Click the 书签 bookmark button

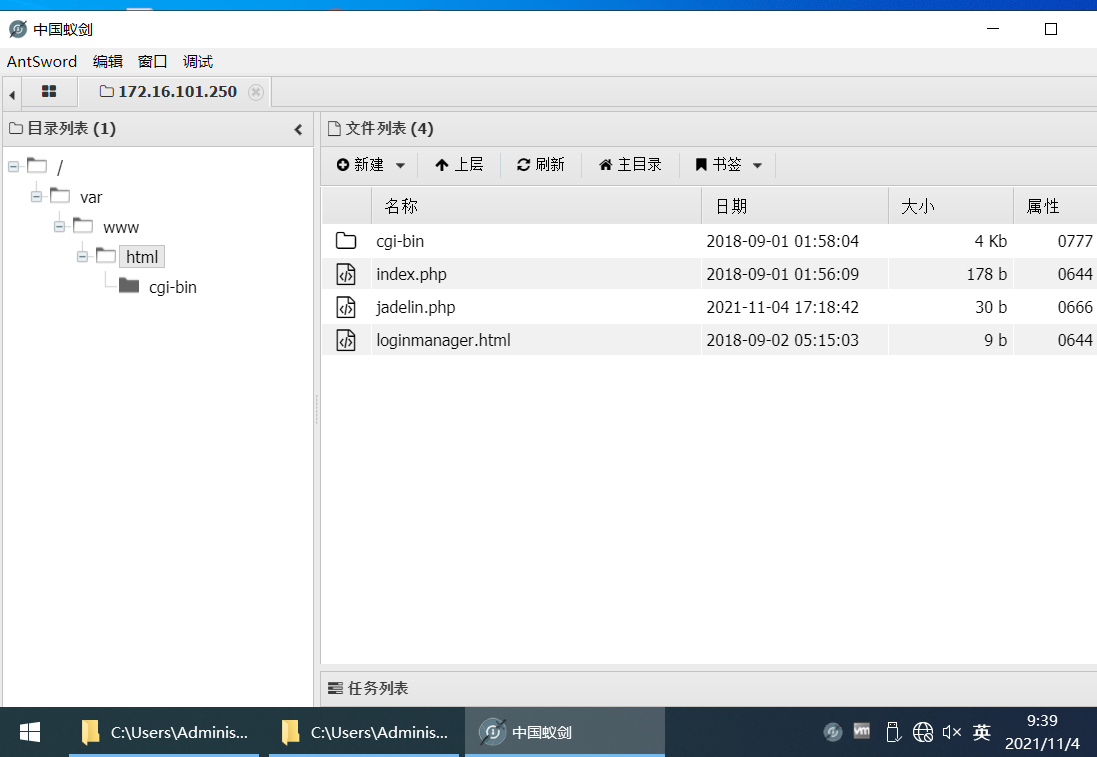[x=719, y=164]
